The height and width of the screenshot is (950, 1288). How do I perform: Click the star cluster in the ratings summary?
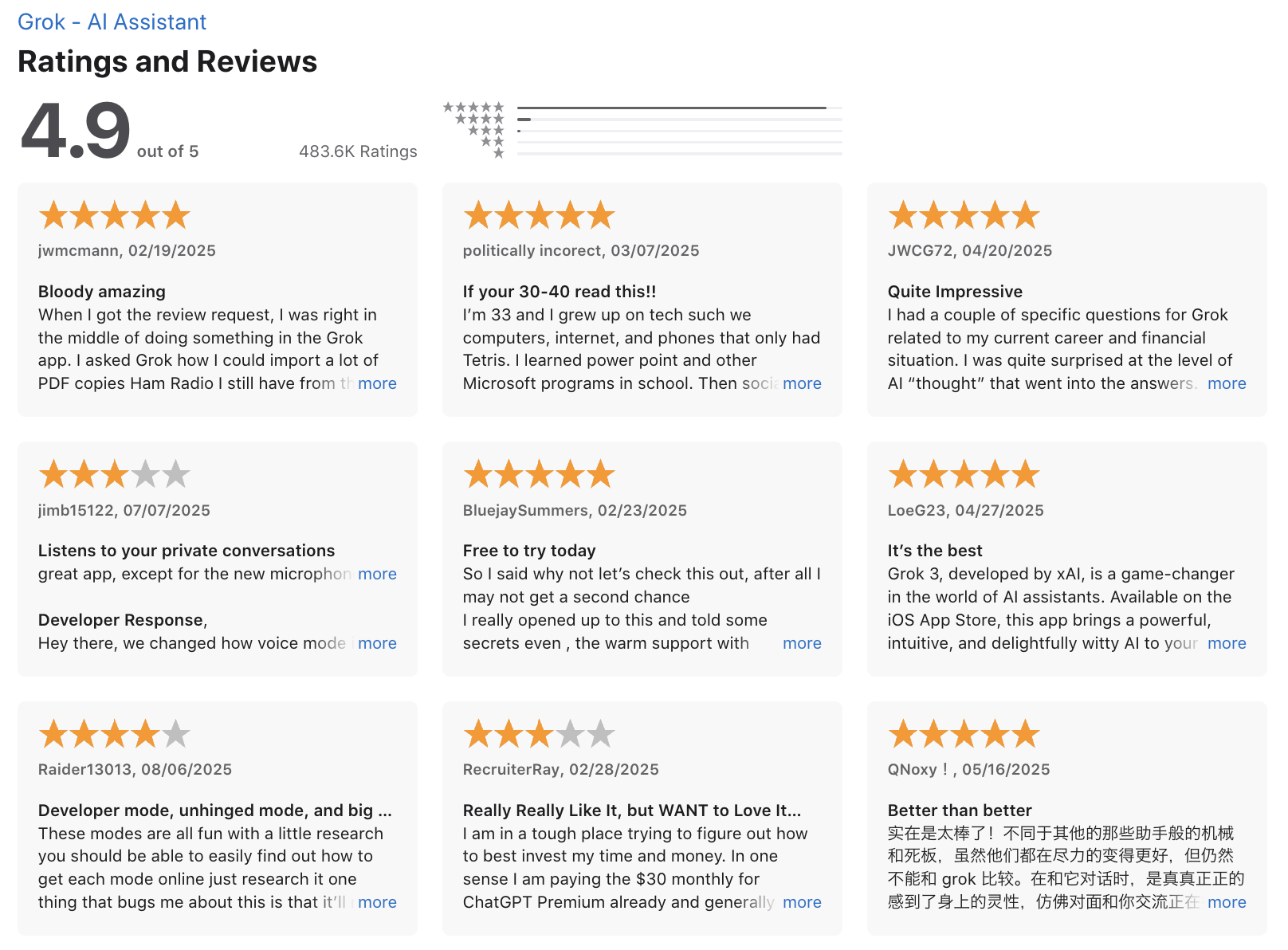click(x=473, y=129)
